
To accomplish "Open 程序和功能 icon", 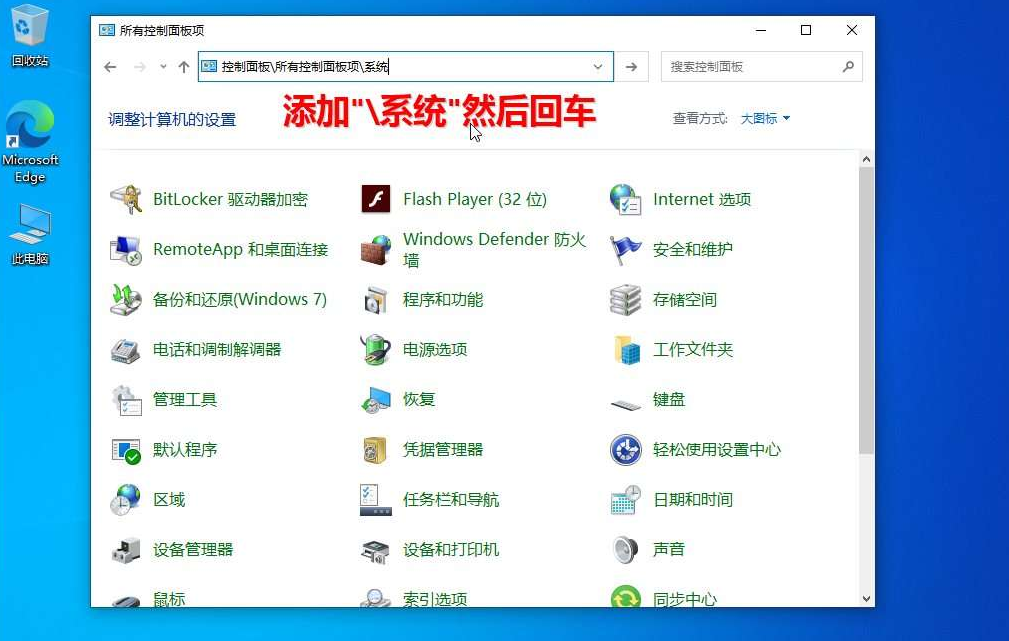I will coord(376,300).
